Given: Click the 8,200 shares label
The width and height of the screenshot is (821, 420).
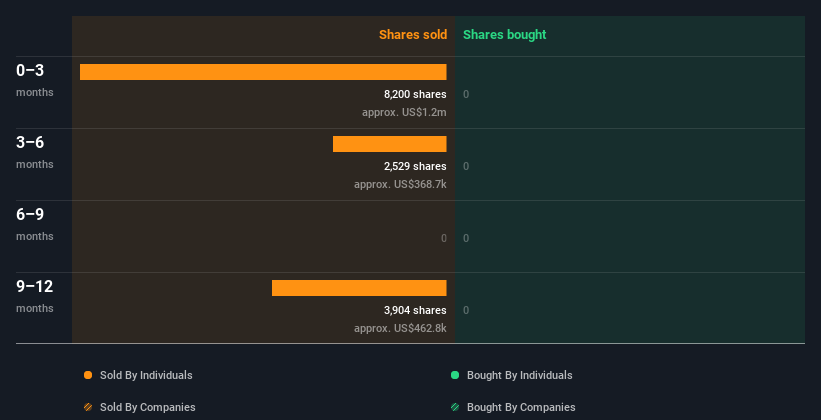Looking at the screenshot, I should click(x=415, y=94).
